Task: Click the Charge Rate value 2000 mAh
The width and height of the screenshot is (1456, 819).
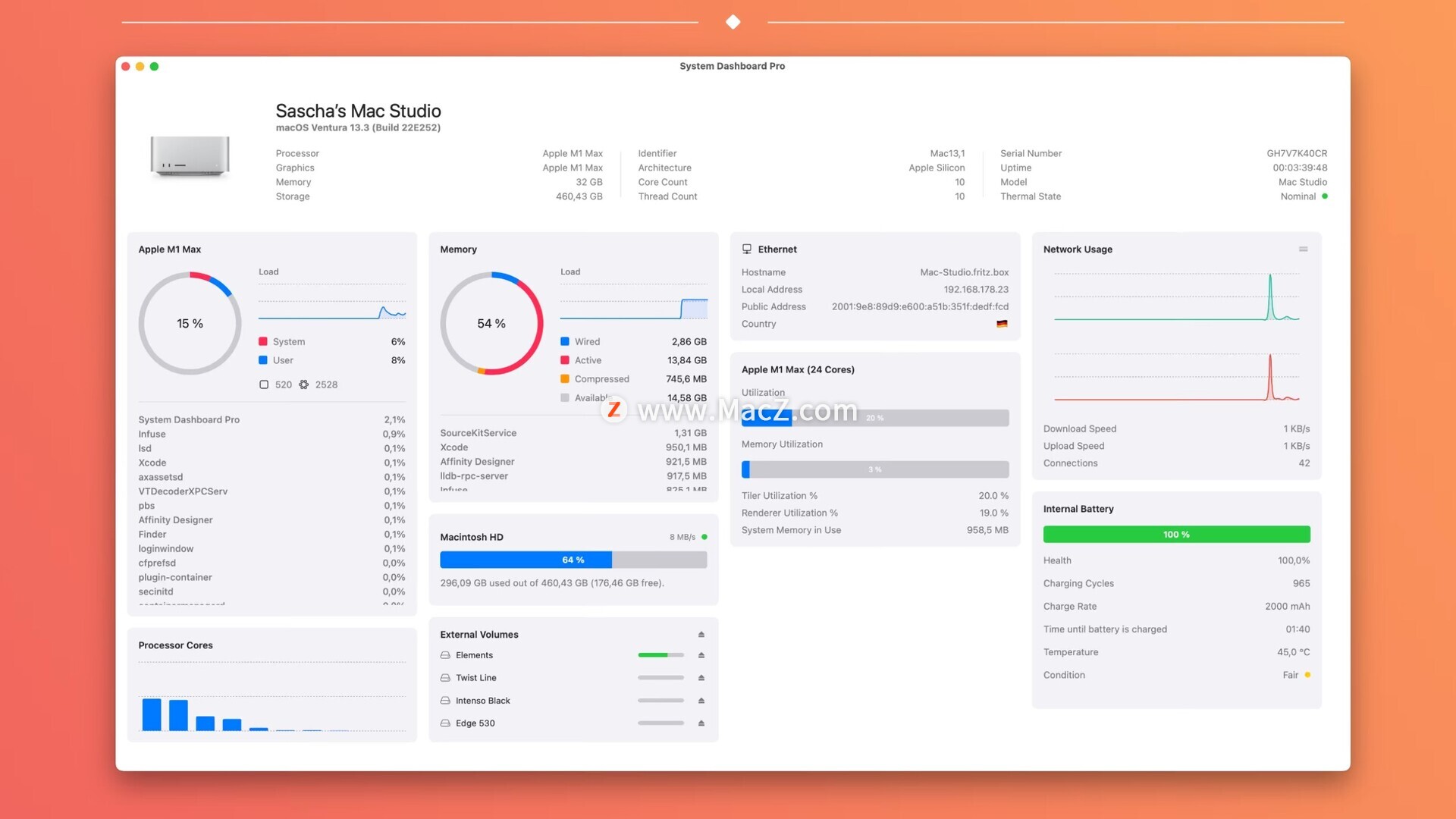Action: coord(1287,607)
